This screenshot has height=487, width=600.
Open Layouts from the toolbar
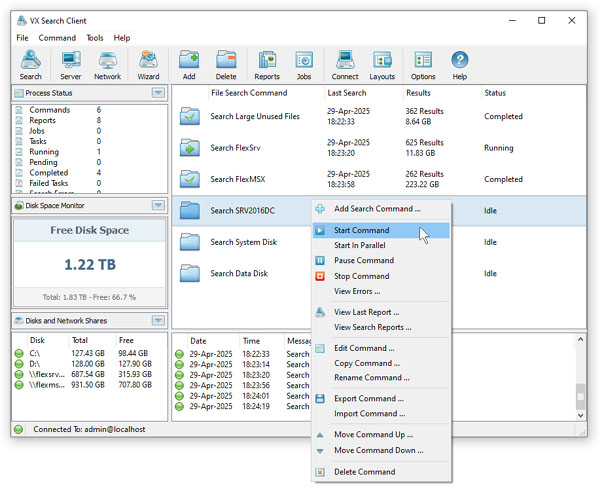click(382, 65)
